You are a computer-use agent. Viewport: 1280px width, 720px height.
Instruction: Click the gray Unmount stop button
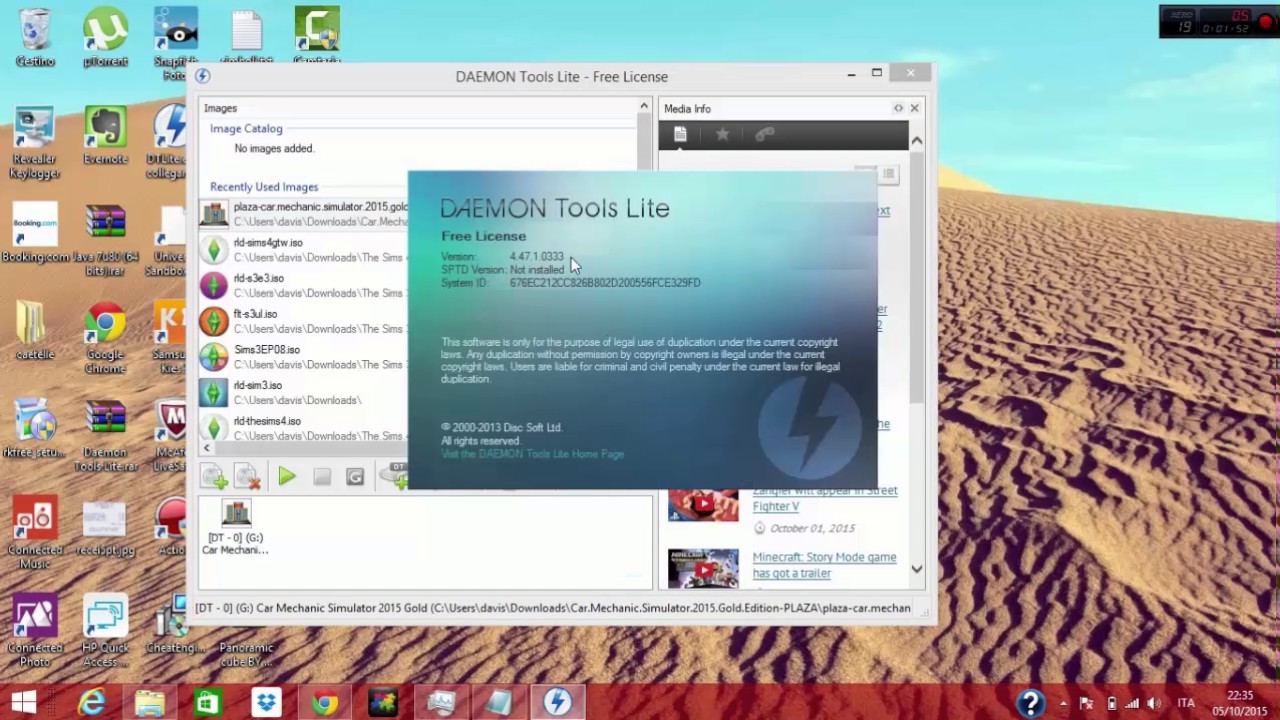[x=321, y=477]
